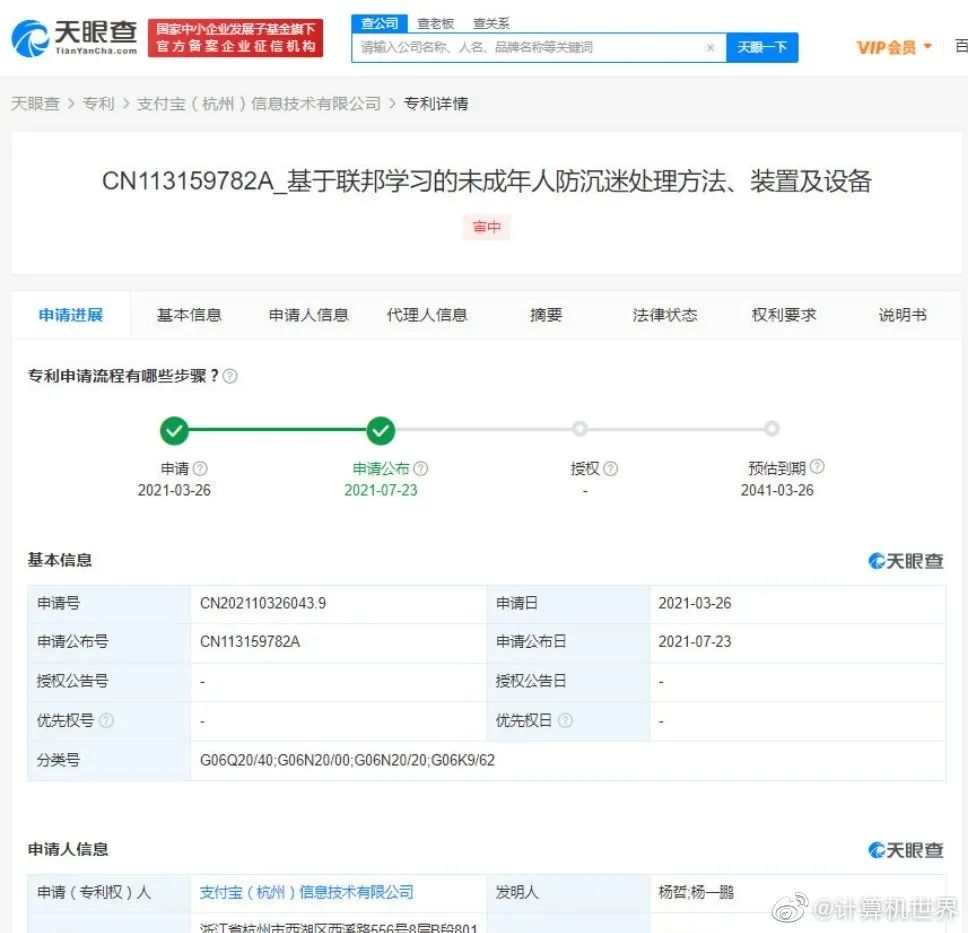Select publication number CN113159782A in table
This screenshot has height=933, width=968.
coord(250,642)
